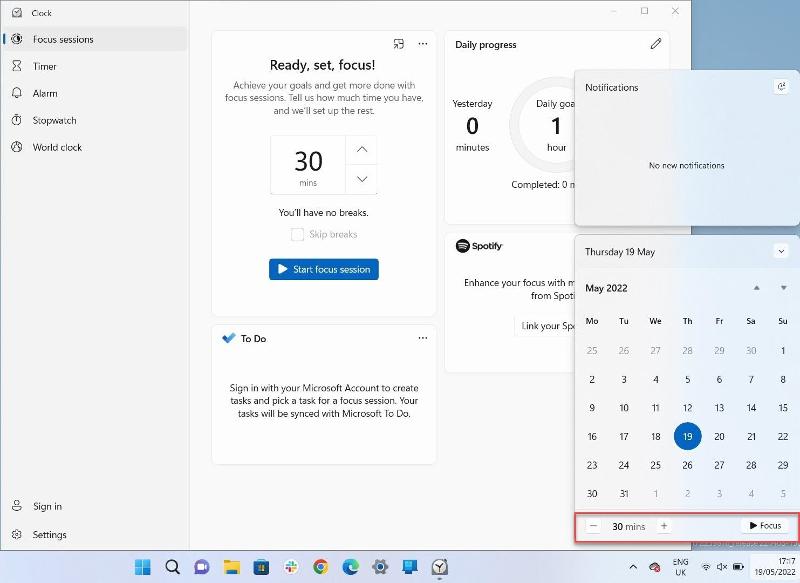Click the blue monitor app icon in taskbar

click(x=410, y=567)
